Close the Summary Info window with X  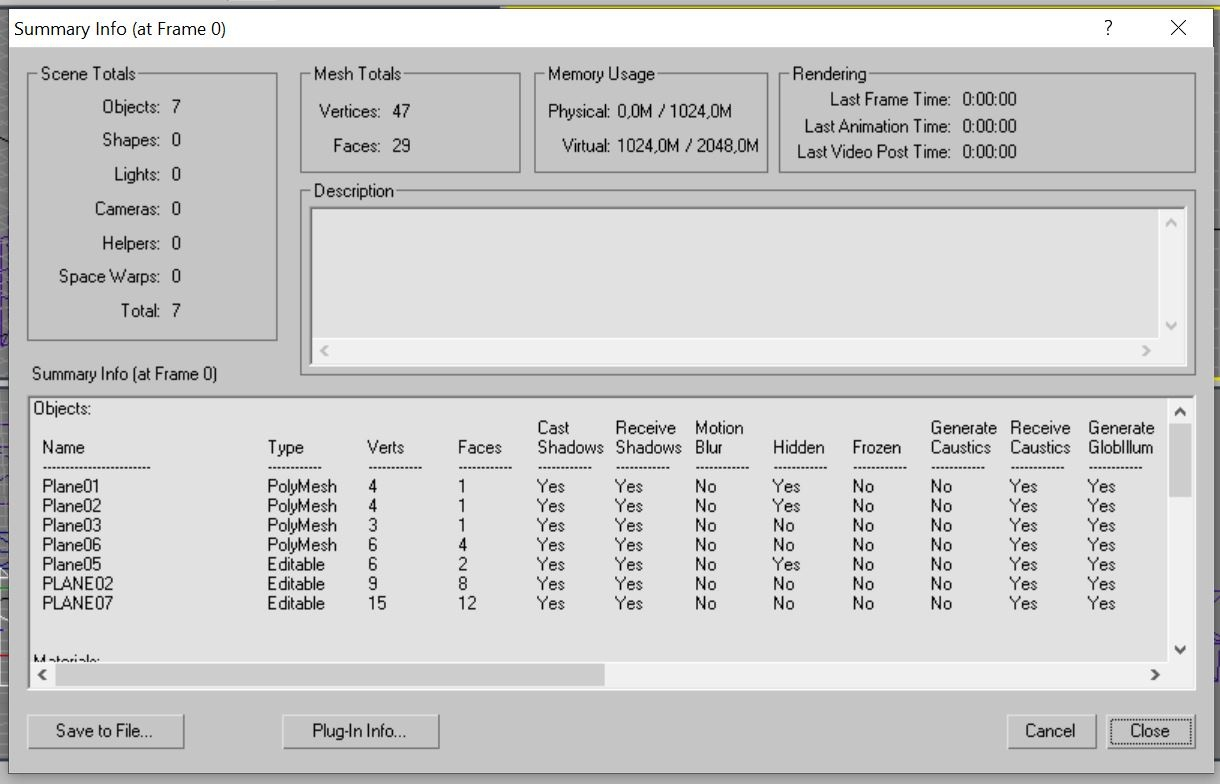pos(1178,28)
